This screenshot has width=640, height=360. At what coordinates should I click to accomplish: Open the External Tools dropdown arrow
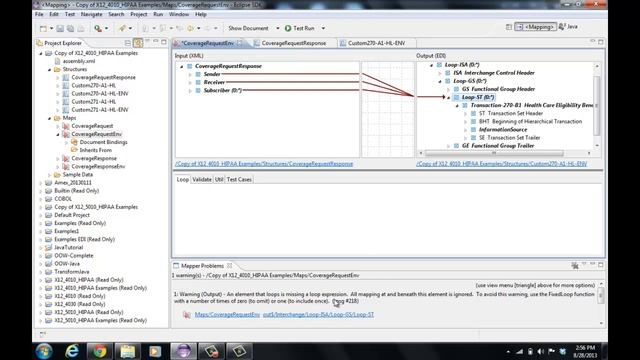click(107, 28)
